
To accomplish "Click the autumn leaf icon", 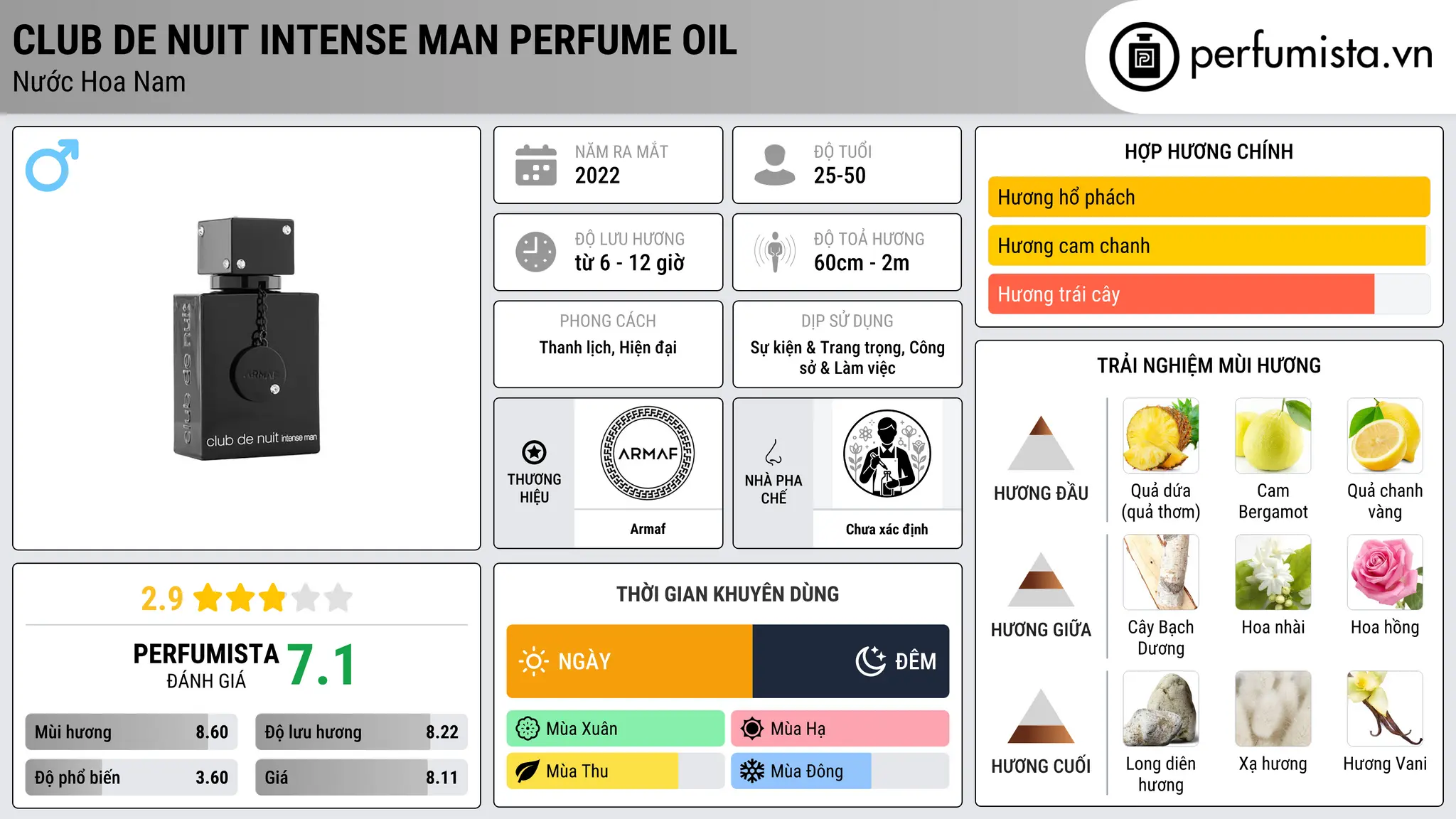I will click(x=528, y=771).
